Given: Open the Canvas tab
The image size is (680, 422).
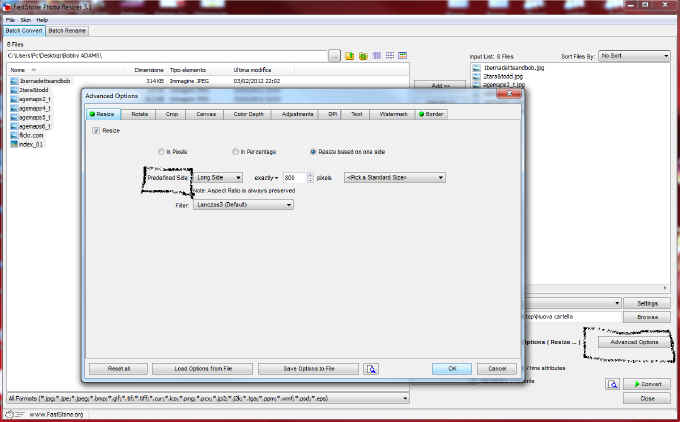Looking at the screenshot, I should click(206, 114).
